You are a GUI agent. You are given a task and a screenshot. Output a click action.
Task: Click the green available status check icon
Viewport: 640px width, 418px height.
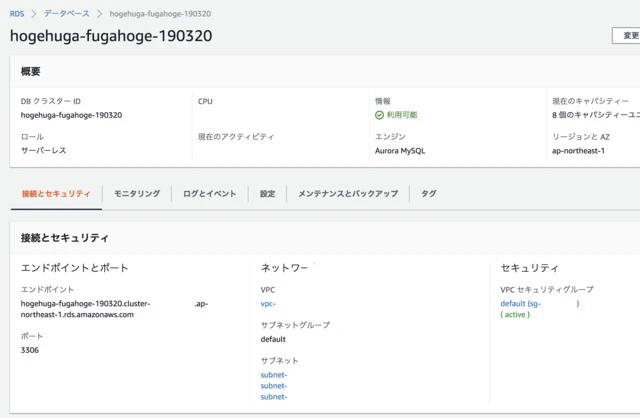[379, 115]
